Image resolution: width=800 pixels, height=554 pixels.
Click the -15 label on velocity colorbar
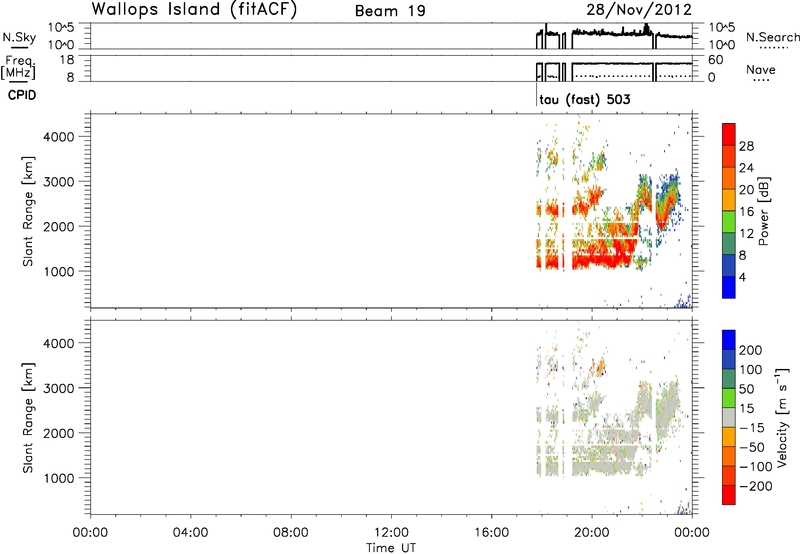point(752,428)
